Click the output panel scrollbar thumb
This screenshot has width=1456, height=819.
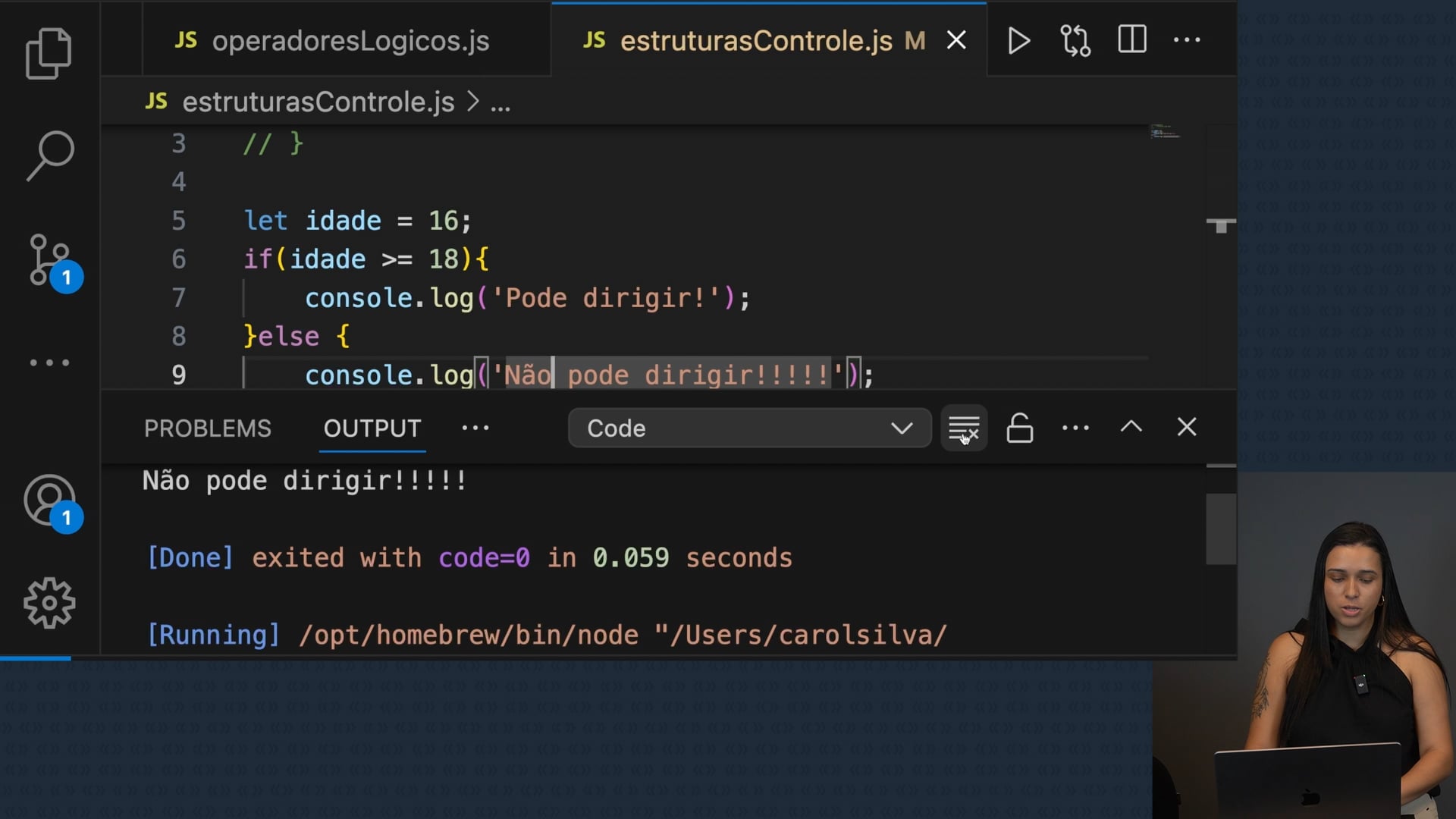(1220, 529)
